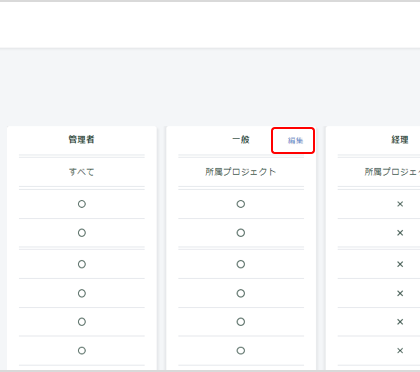This screenshot has width=420, height=372.
Task: Click 所属プロジェクト cell under 一般
Action: point(241,172)
